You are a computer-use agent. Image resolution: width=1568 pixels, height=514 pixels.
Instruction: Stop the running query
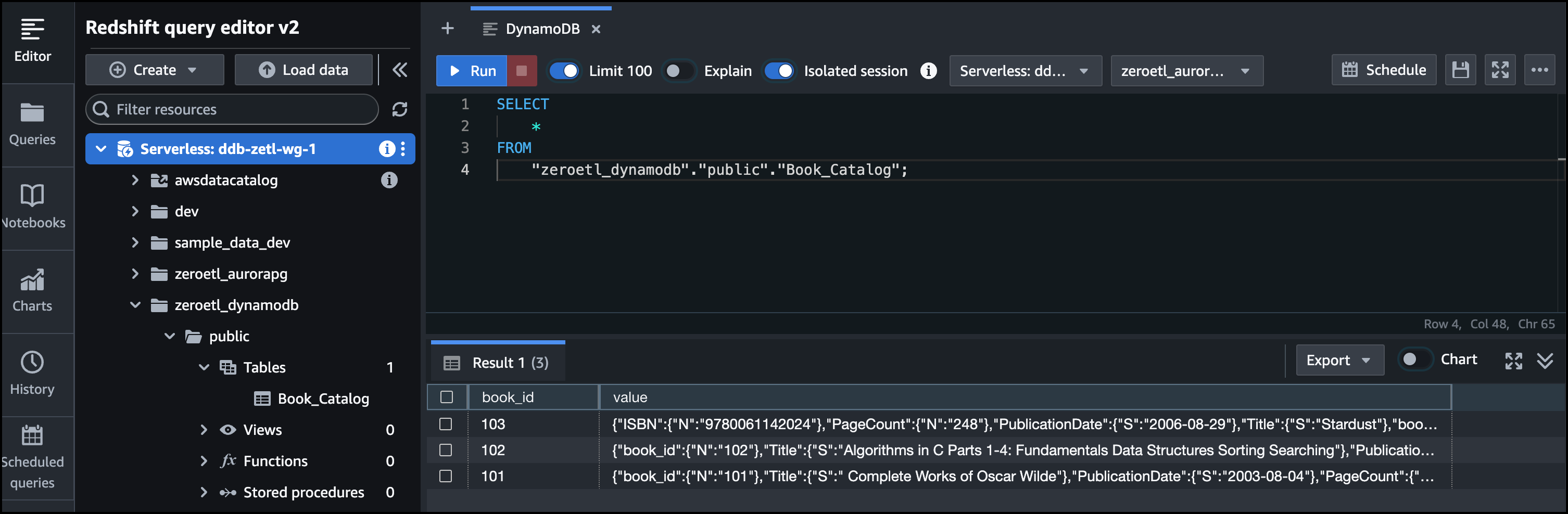click(522, 71)
